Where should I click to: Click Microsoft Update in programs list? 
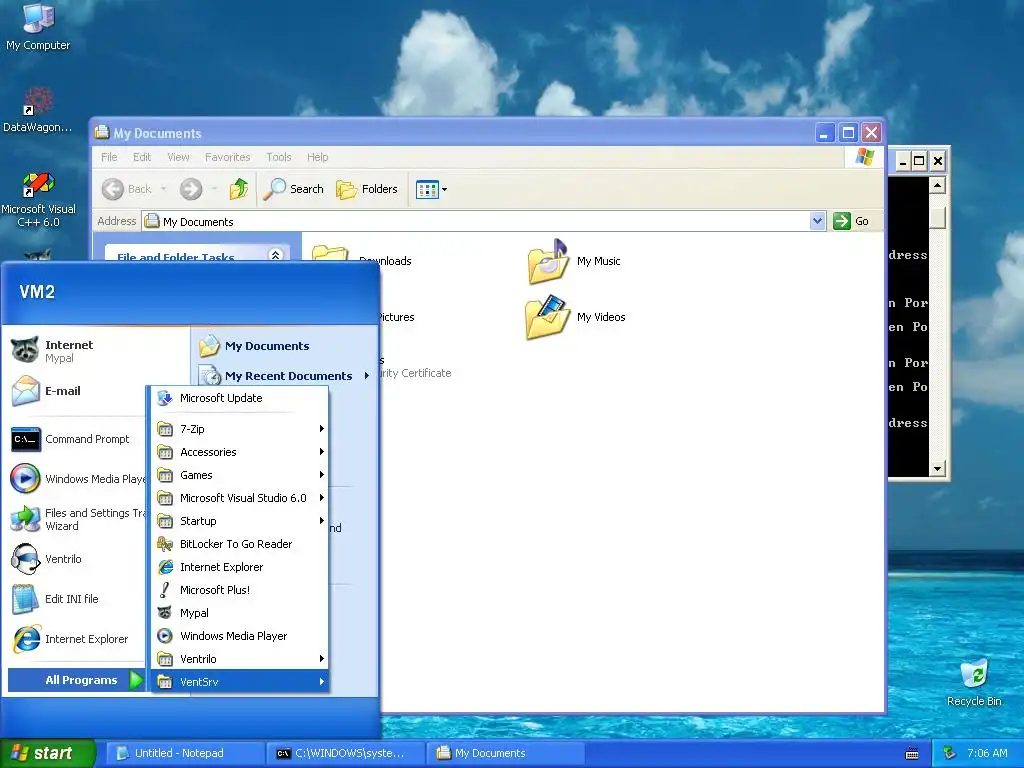240,398
